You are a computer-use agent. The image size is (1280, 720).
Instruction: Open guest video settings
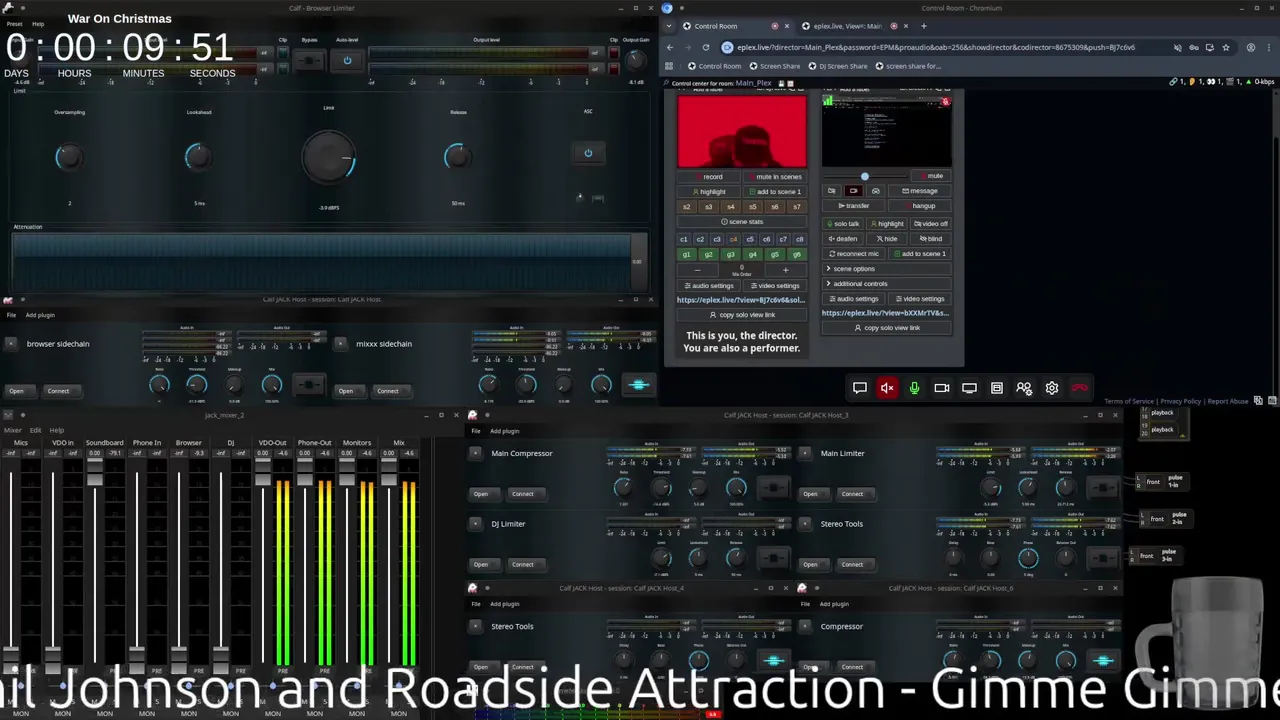pos(920,299)
